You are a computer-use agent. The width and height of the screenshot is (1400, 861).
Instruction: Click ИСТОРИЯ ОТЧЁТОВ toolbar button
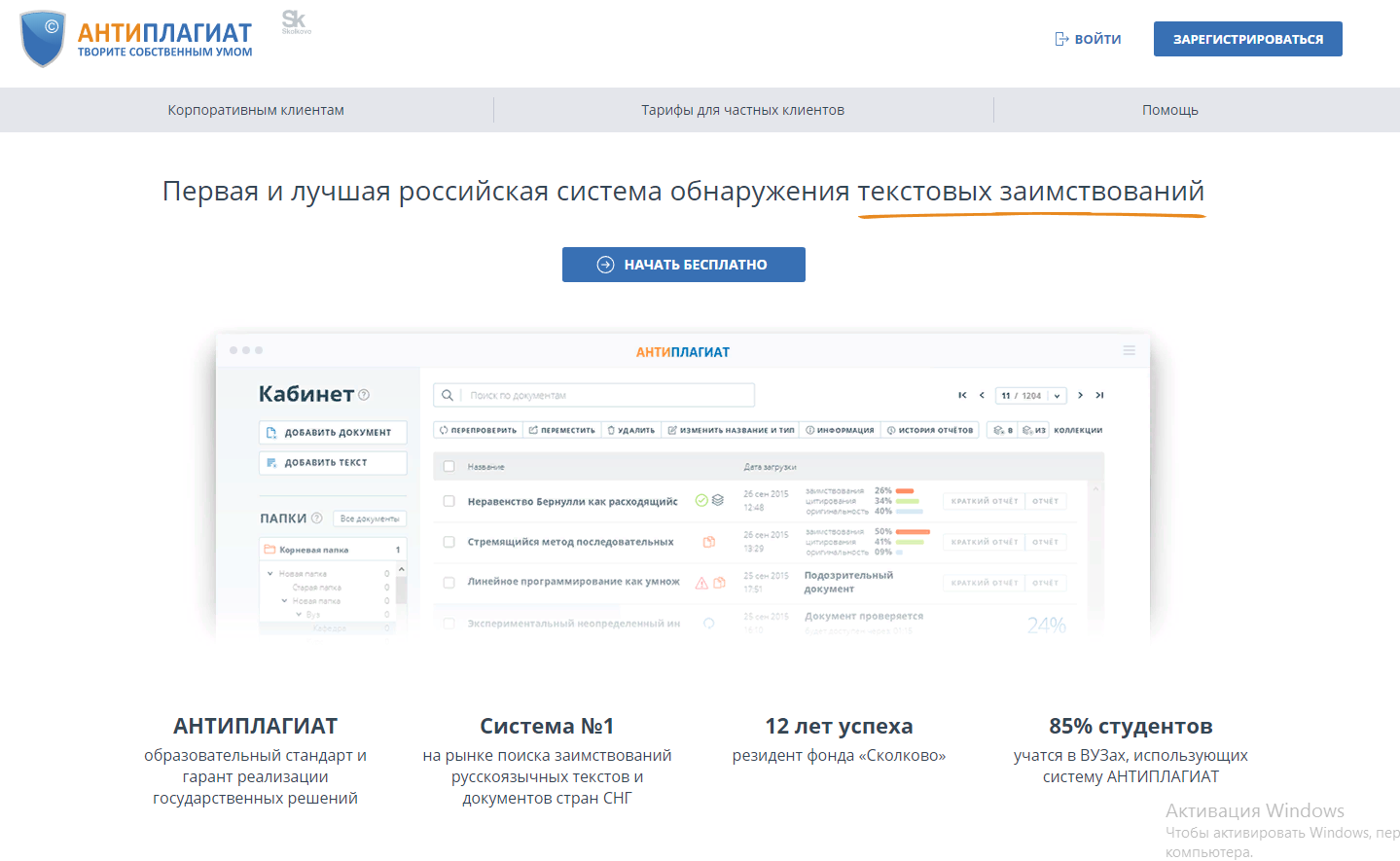click(929, 430)
